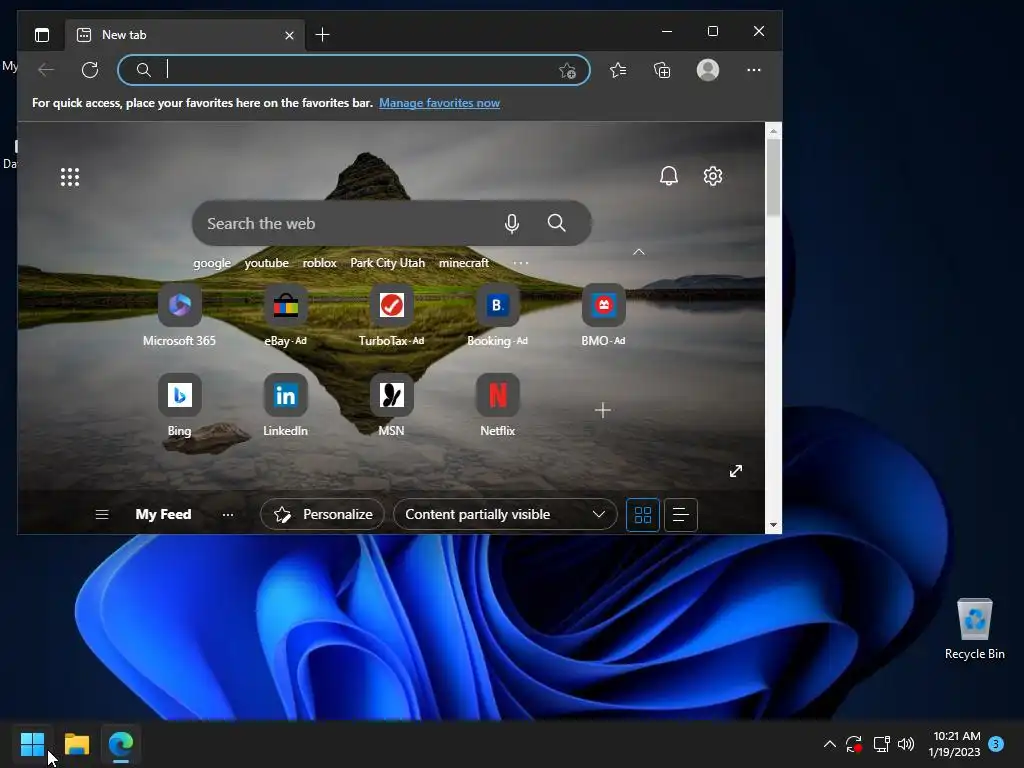The height and width of the screenshot is (768, 1024).
Task: Add a new quick link site
Action: tap(603, 410)
